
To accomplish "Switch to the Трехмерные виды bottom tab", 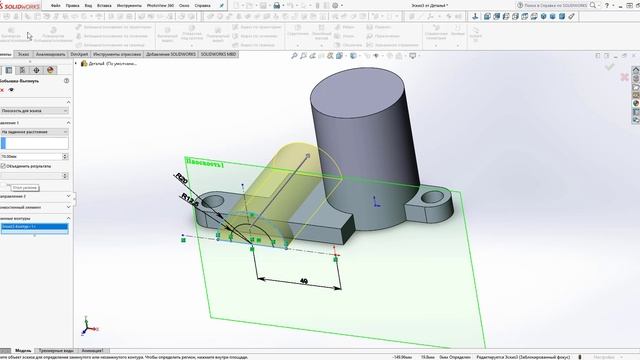I will coord(56,351).
